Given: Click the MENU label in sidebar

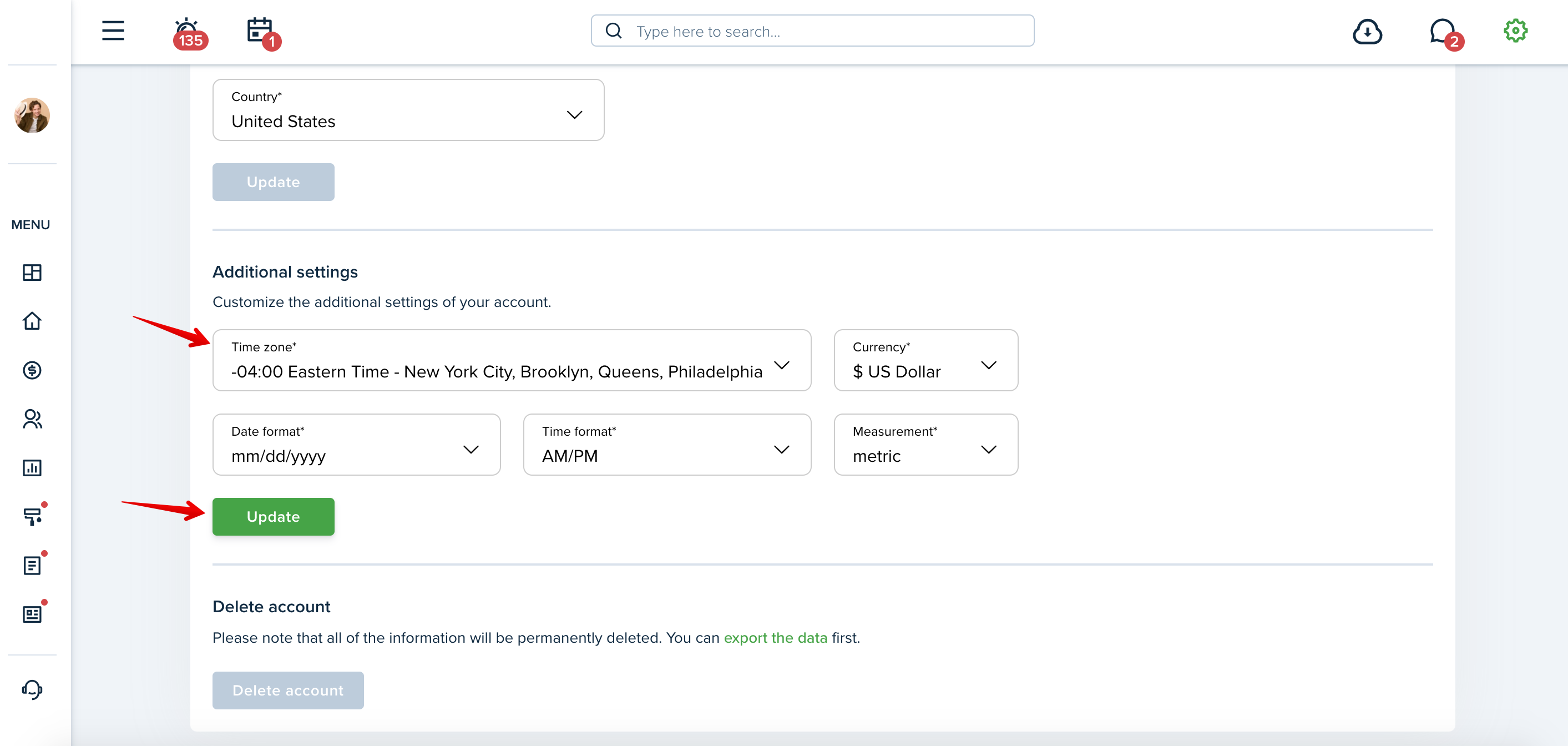Looking at the screenshot, I should 31,225.
